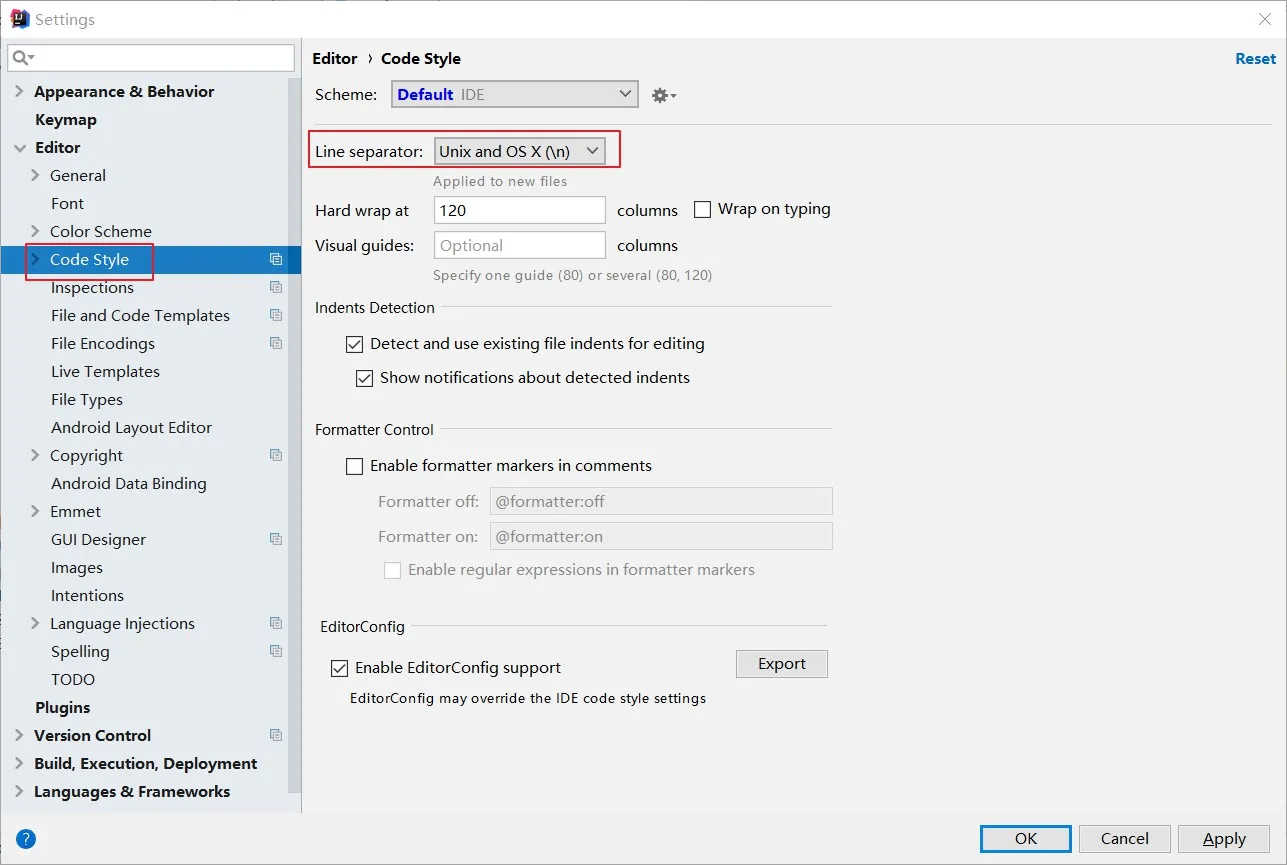Select Live Templates in settings tree
This screenshot has width=1287, height=865.
tap(105, 371)
